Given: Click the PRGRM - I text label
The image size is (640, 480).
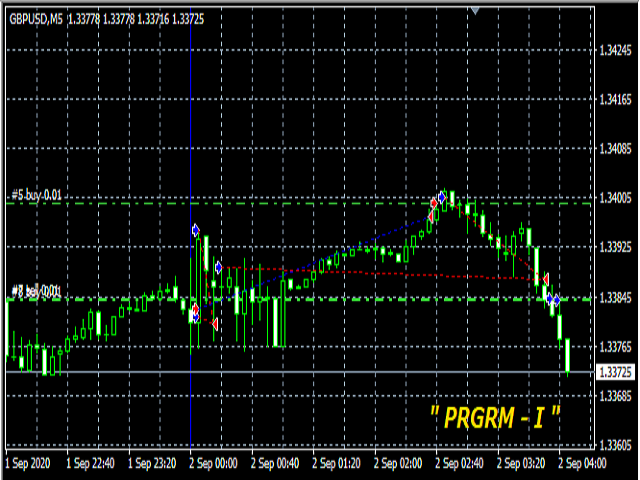Looking at the screenshot, I should click(495, 415).
